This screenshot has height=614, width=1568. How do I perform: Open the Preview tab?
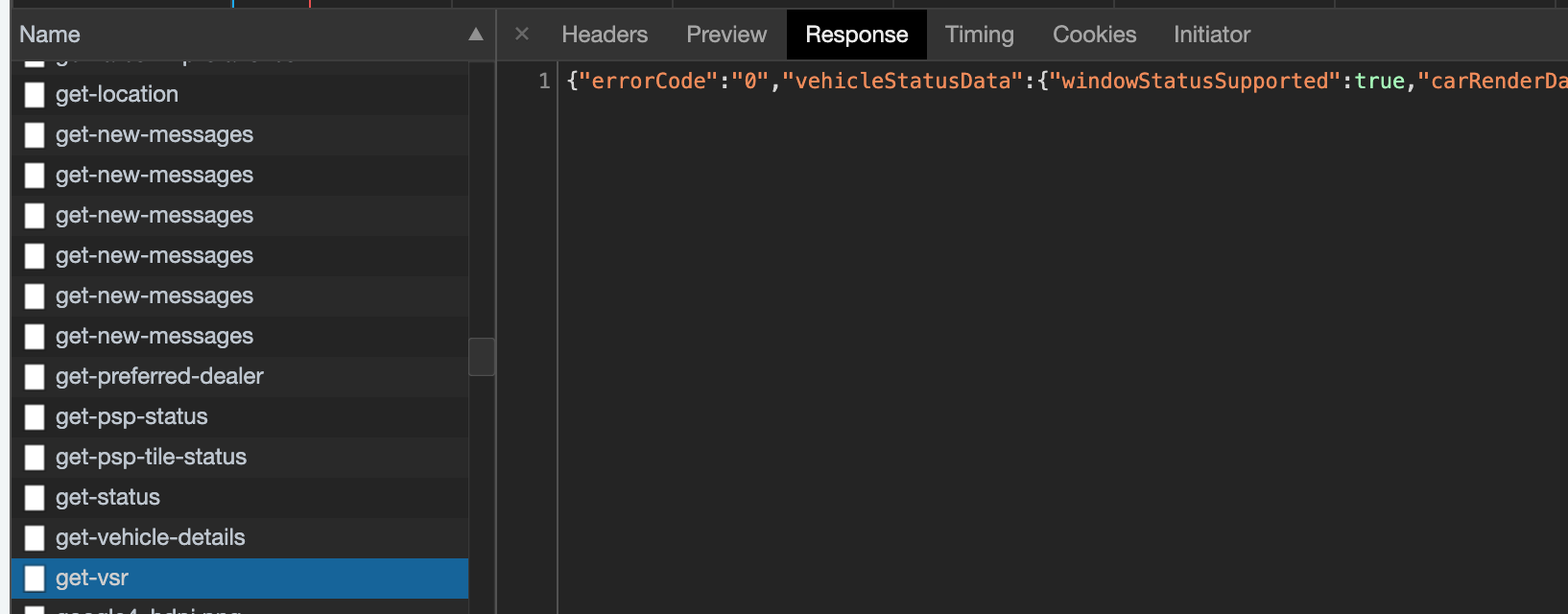click(726, 35)
